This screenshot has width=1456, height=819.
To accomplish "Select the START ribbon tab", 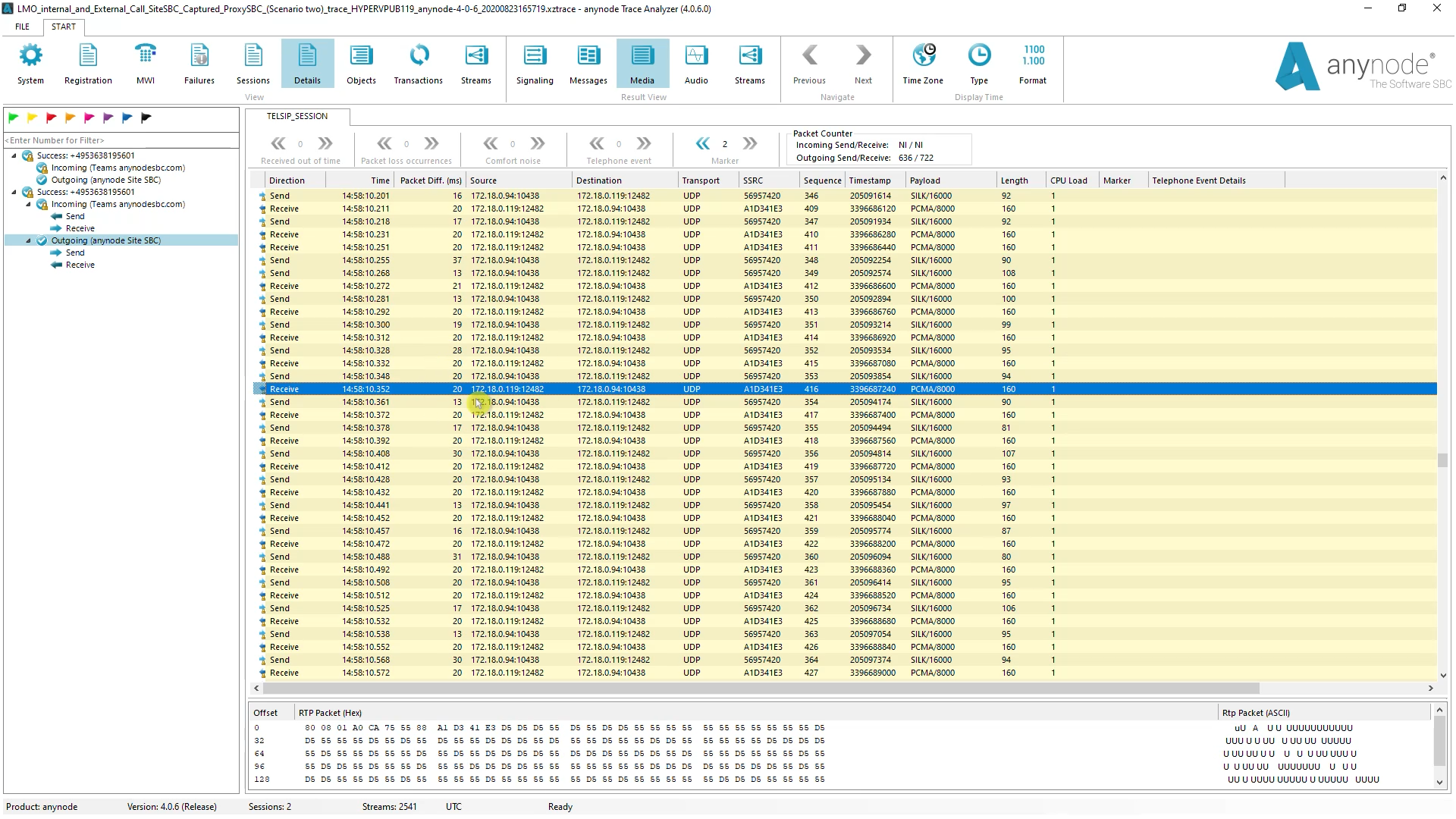I will point(64,27).
